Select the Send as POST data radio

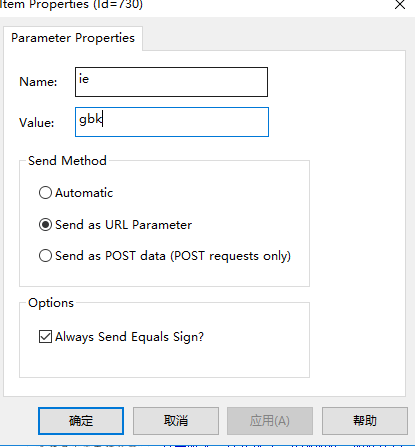(x=45, y=256)
